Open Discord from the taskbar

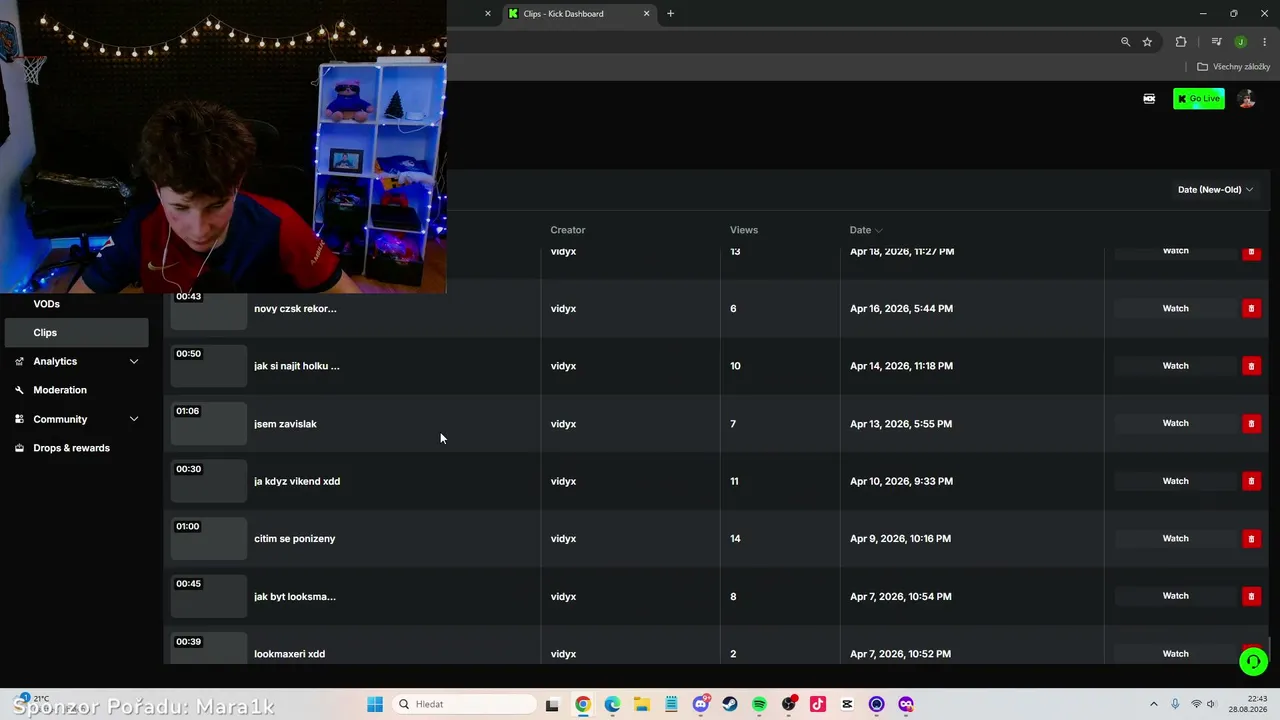(x=701, y=704)
